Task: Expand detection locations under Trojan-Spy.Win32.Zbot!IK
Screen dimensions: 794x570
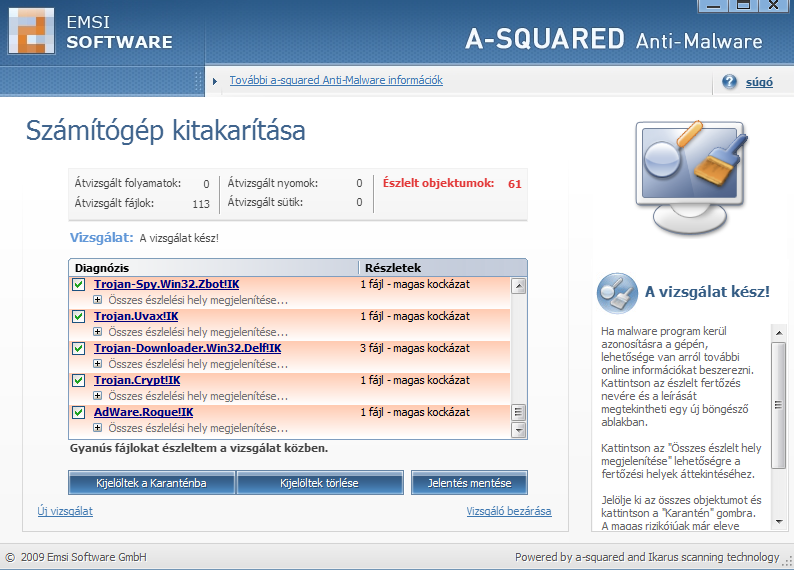Action: pos(98,300)
